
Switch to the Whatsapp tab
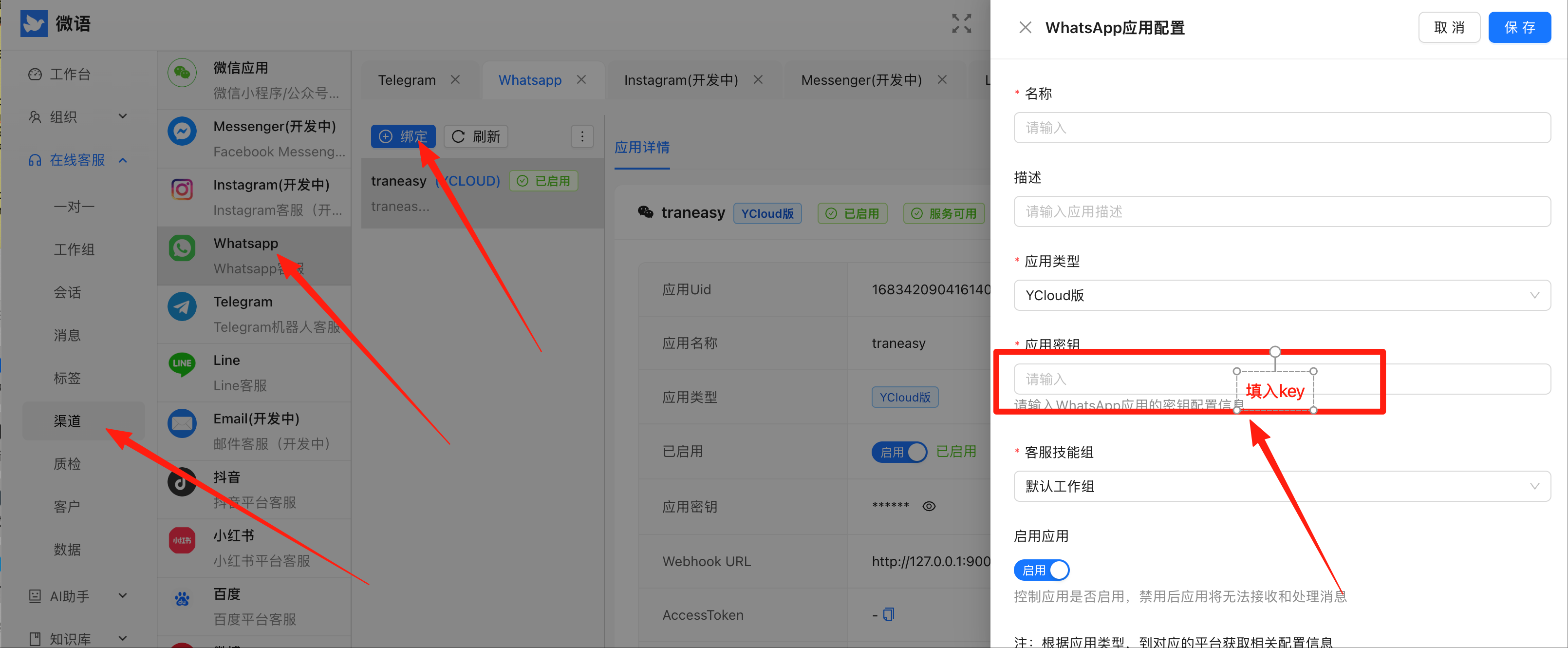coord(530,80)
